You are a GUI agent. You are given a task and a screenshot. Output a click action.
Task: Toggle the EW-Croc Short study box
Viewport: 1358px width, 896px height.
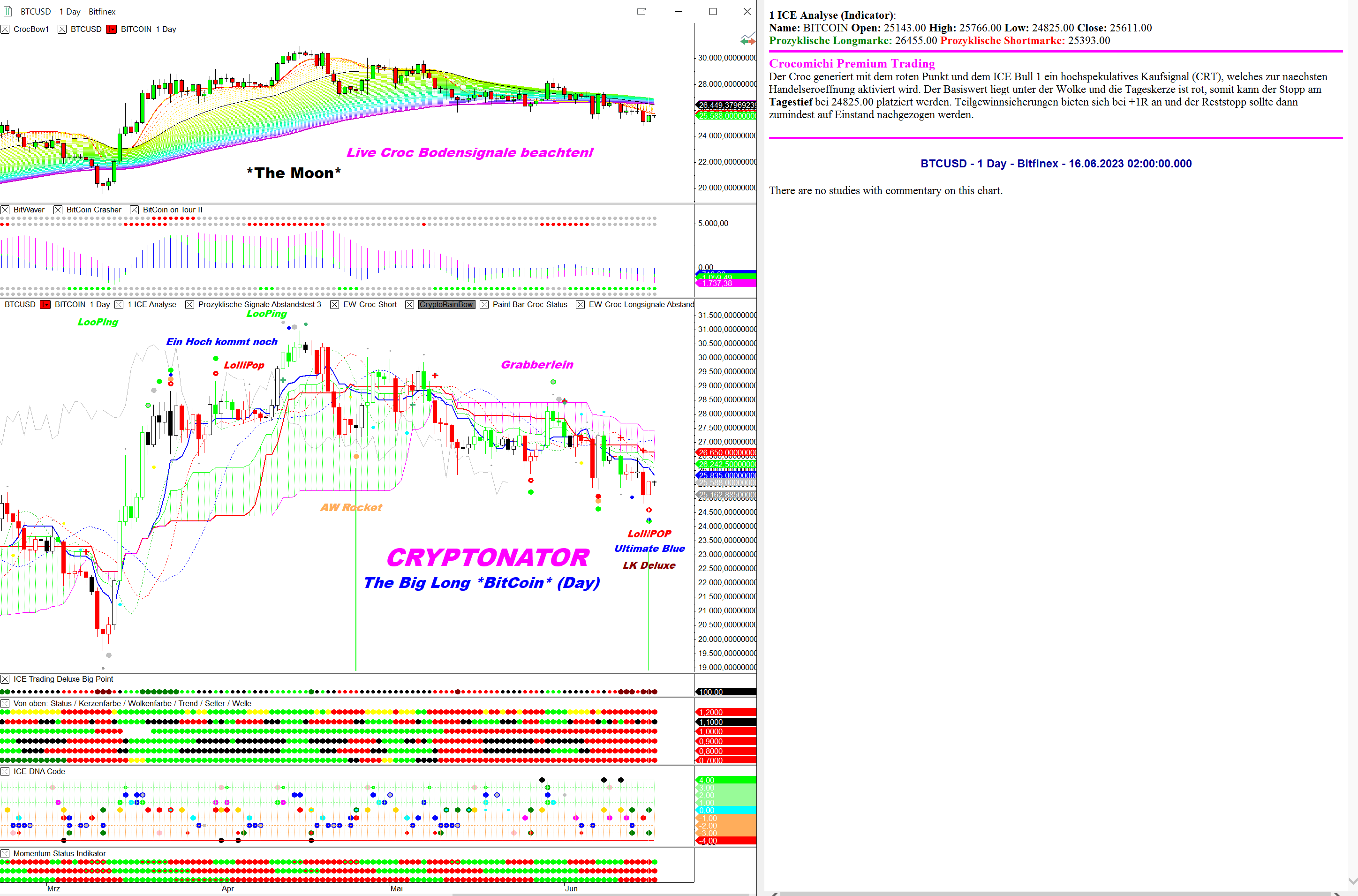pyautogui.click(x=334, y=305)
